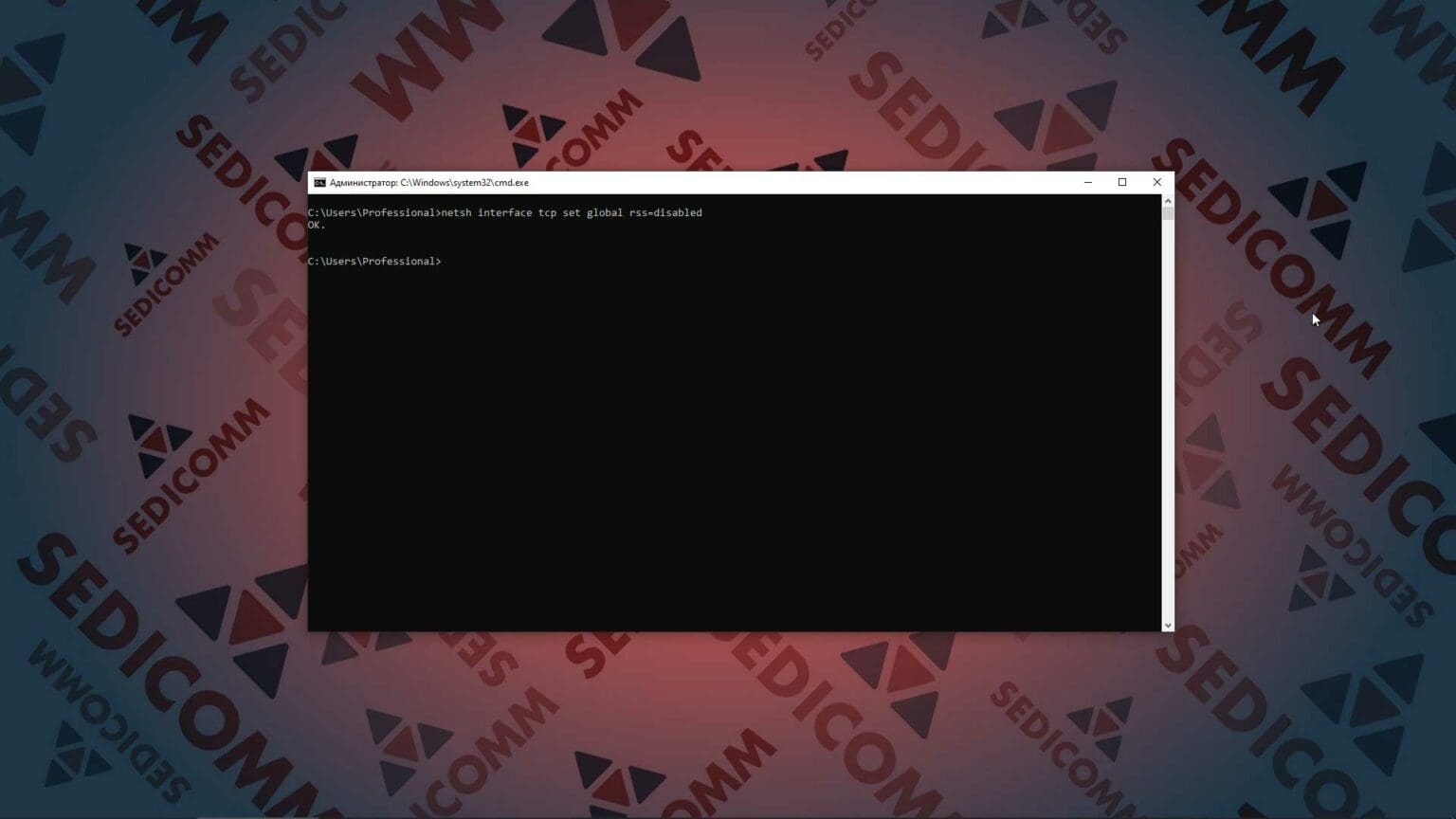Click the scrollbar up arrow
This screenshot has height=819, width=1456.
[1167, 200]
